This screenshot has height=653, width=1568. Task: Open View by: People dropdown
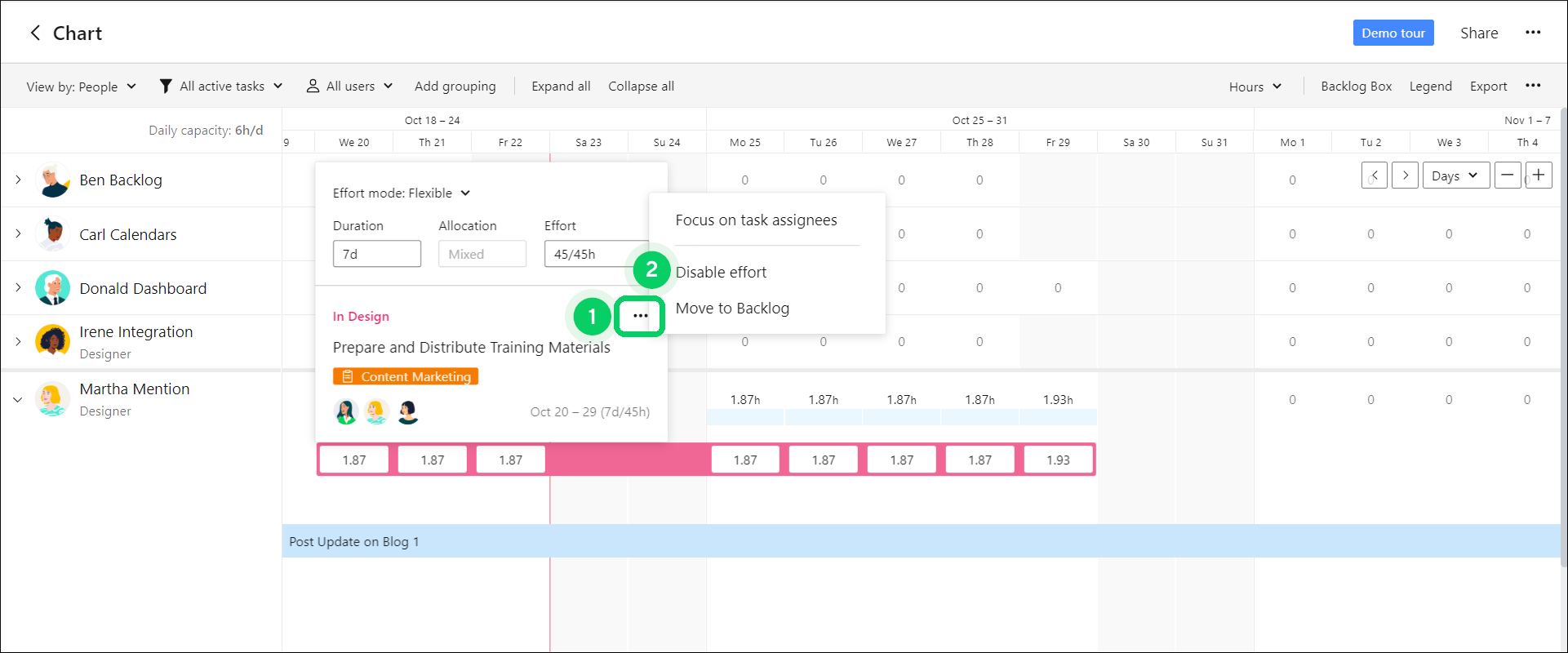click(81, 87)
